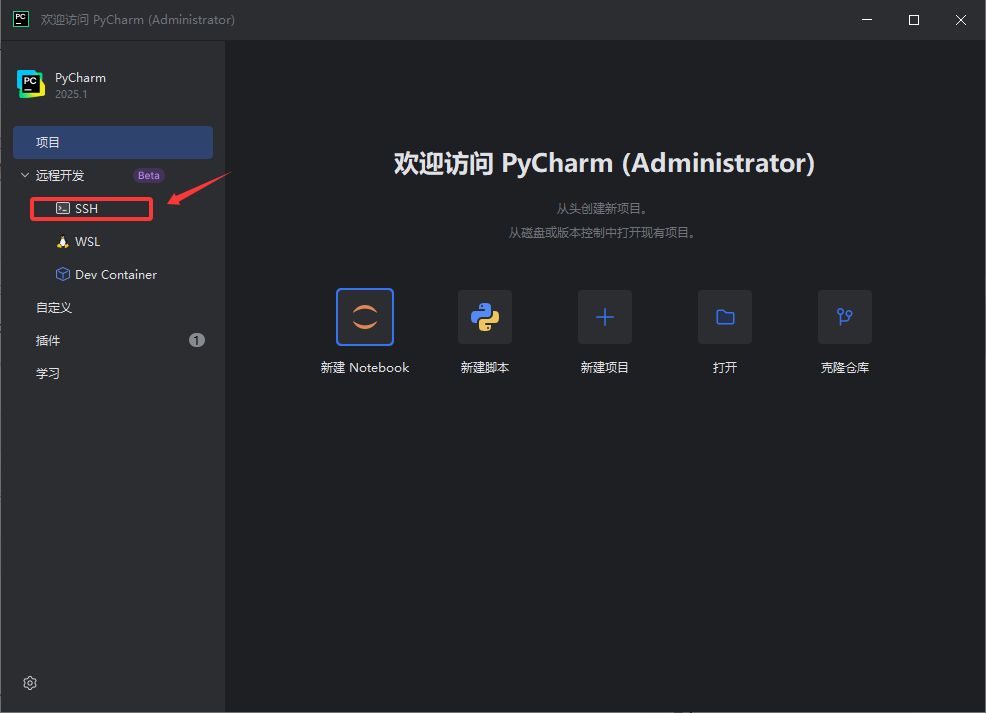Click the 打开 label
Image resolution: width=986 pixels, height=713 pixels.
tap(725, 368)
